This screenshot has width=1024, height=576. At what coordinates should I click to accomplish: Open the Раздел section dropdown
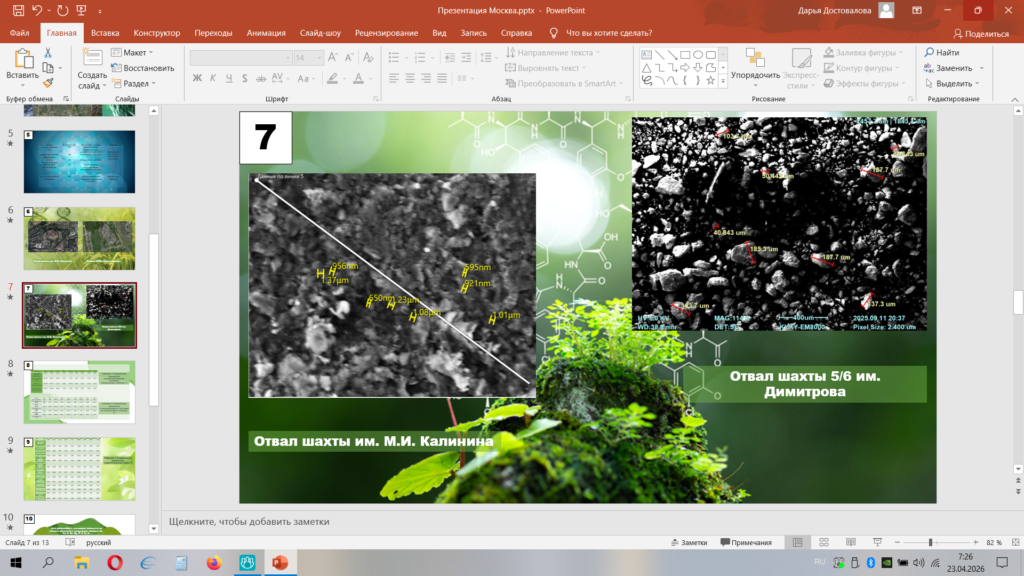[x=137, y=84]
